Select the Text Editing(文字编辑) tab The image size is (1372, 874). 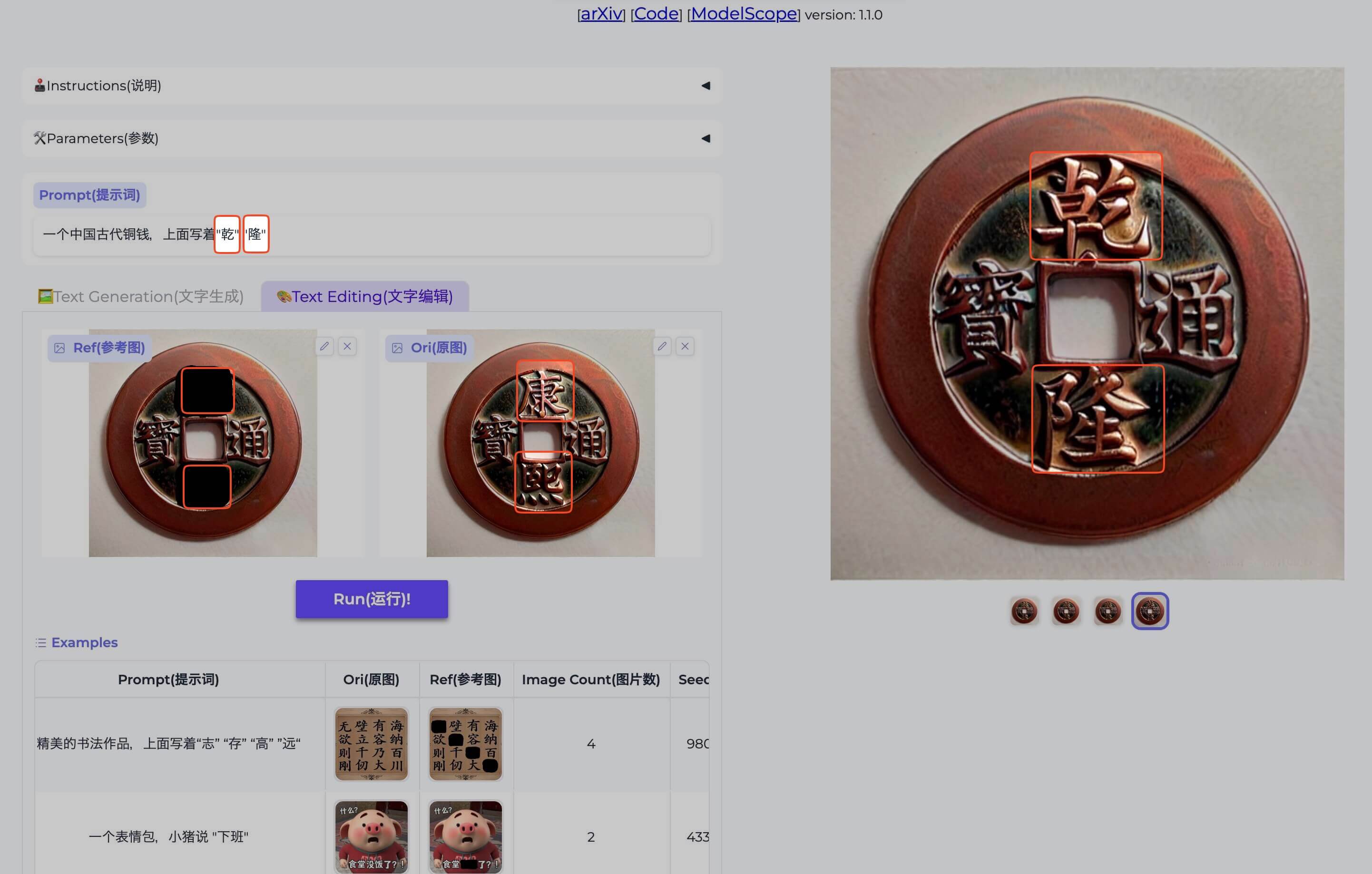tap(365, 297)
